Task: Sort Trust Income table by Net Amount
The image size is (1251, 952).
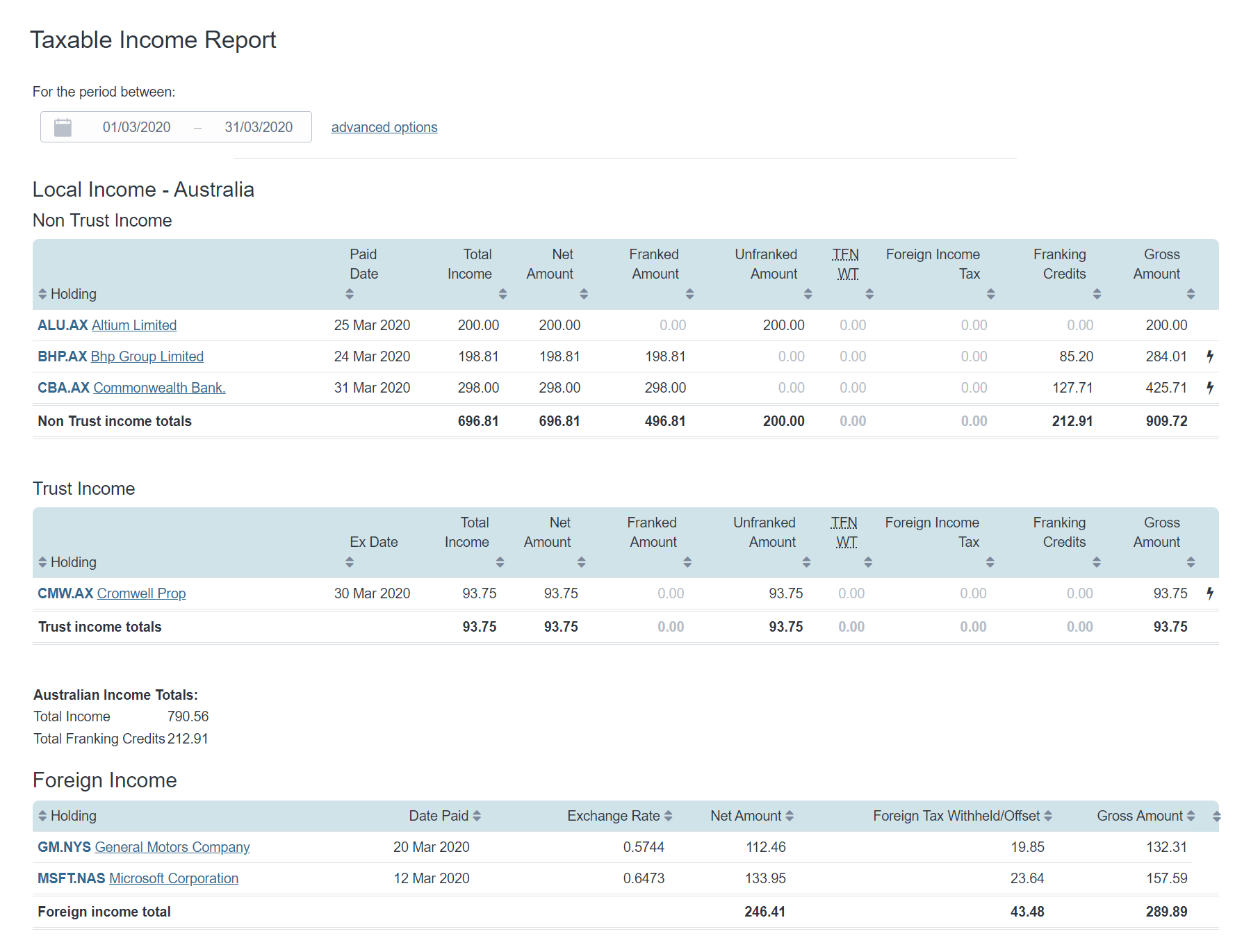Action: coord(581,562)
